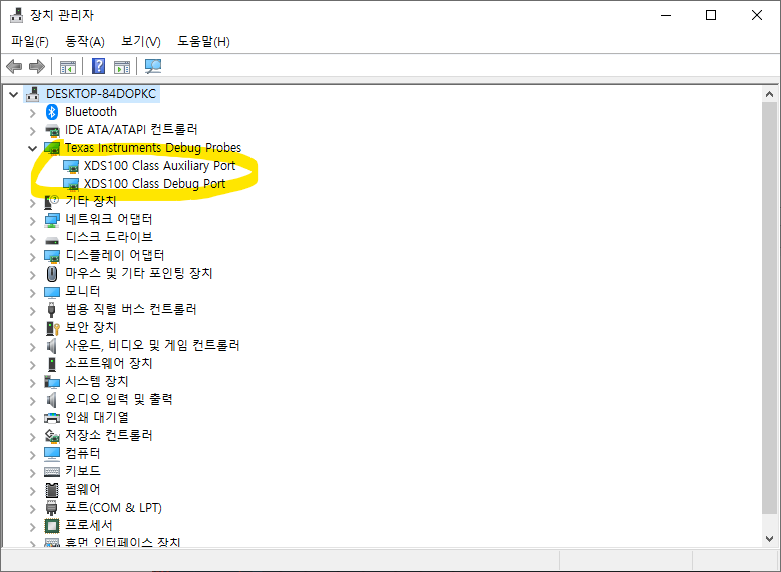Open the 동작(A) menu
The width and height of the screenshot is (781, 572).
(85, 41)
